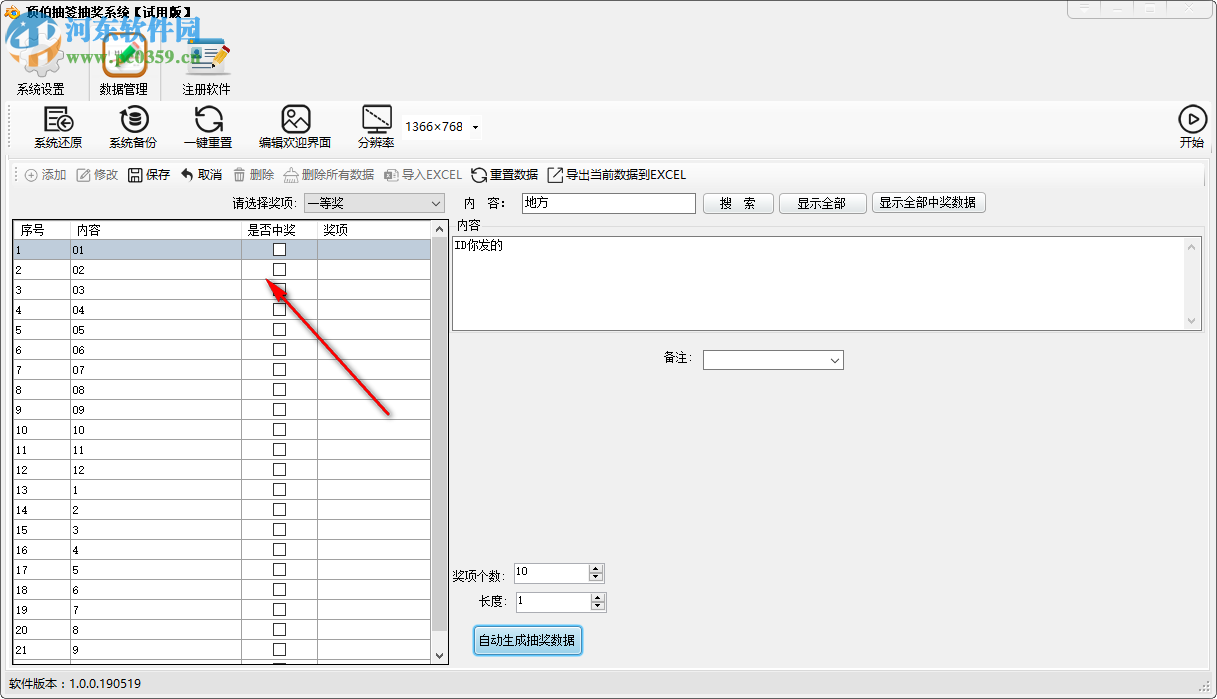Decrease 奖项个数 with down arrow
Screen dimensions: 1217x699
point(596,578)
